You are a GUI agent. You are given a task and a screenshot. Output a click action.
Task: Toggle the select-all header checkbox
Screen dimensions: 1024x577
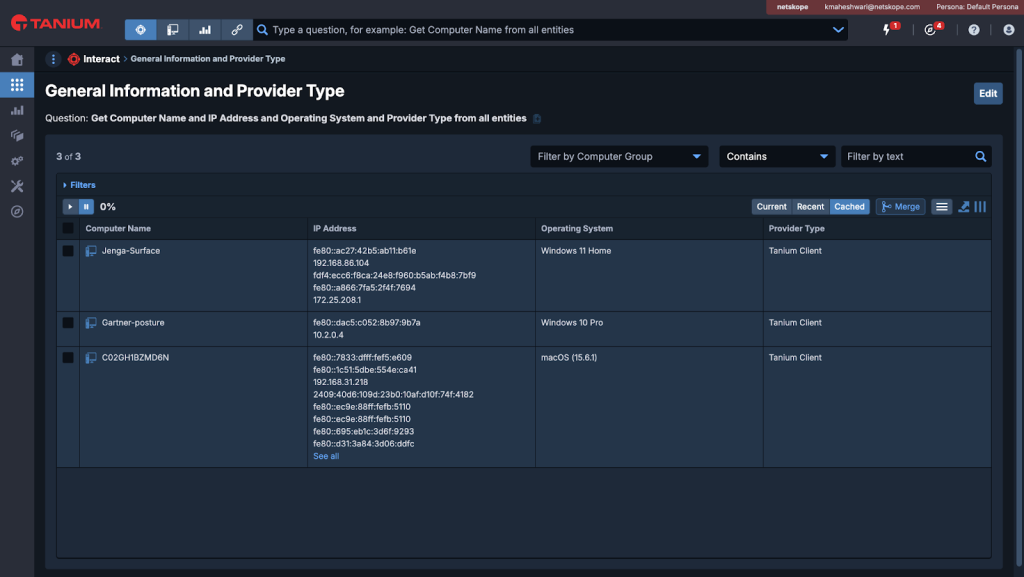(x=68, y=228)
